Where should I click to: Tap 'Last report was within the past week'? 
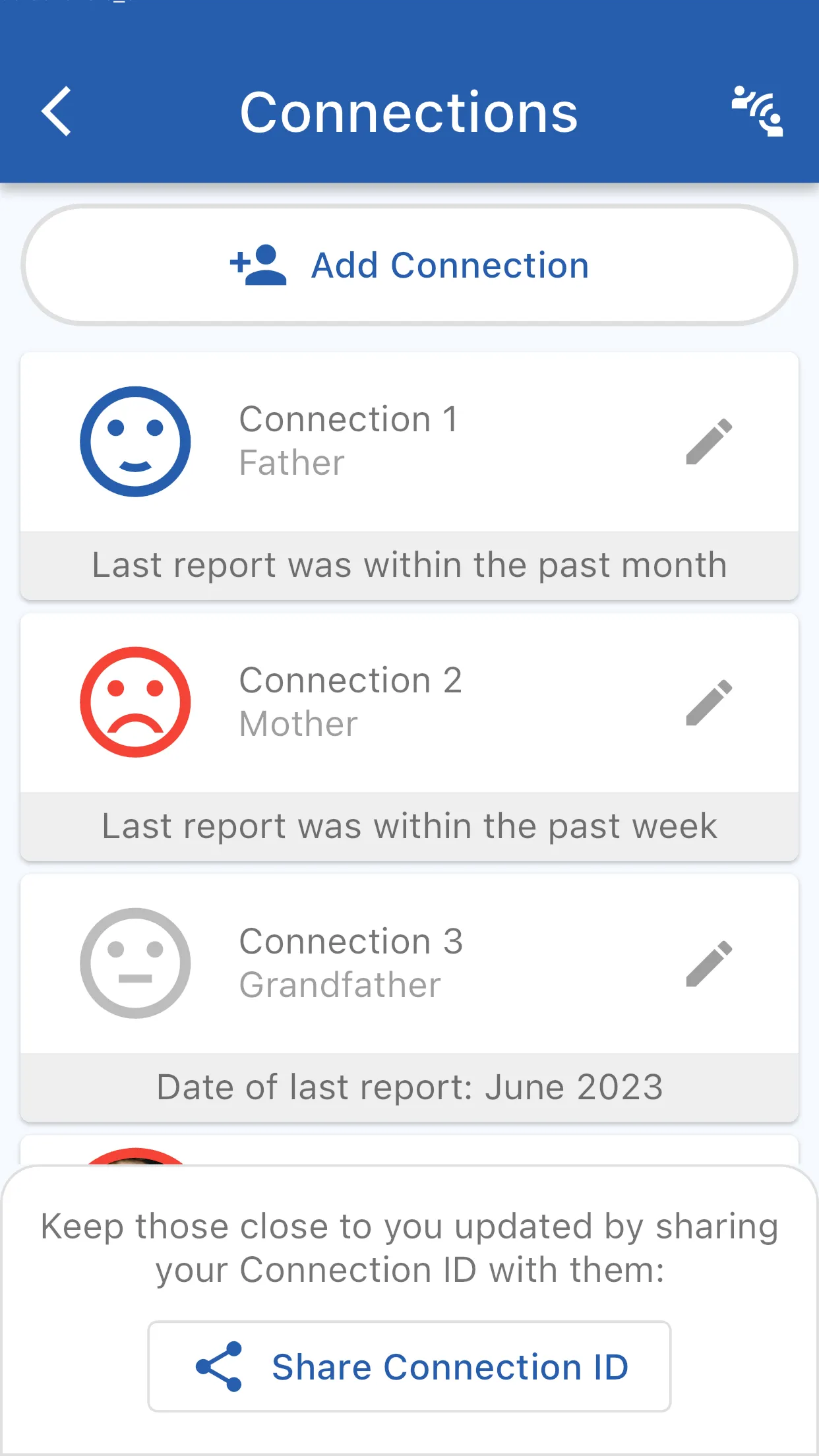pyautogui.click(x=409, y=826)
